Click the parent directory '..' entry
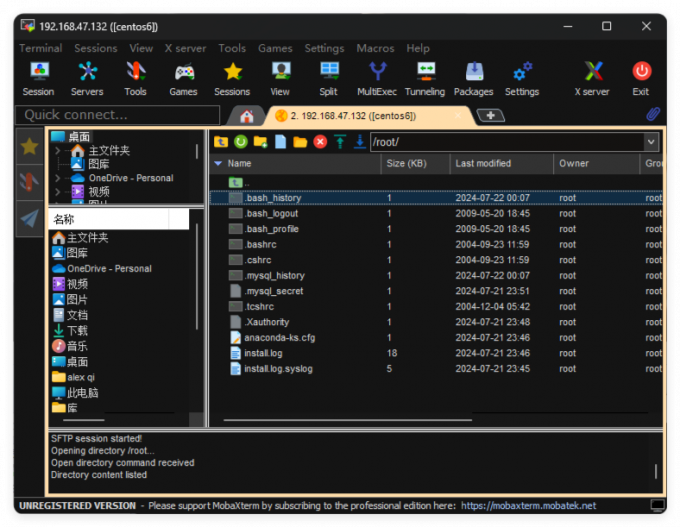 click(x=239, y=182)
